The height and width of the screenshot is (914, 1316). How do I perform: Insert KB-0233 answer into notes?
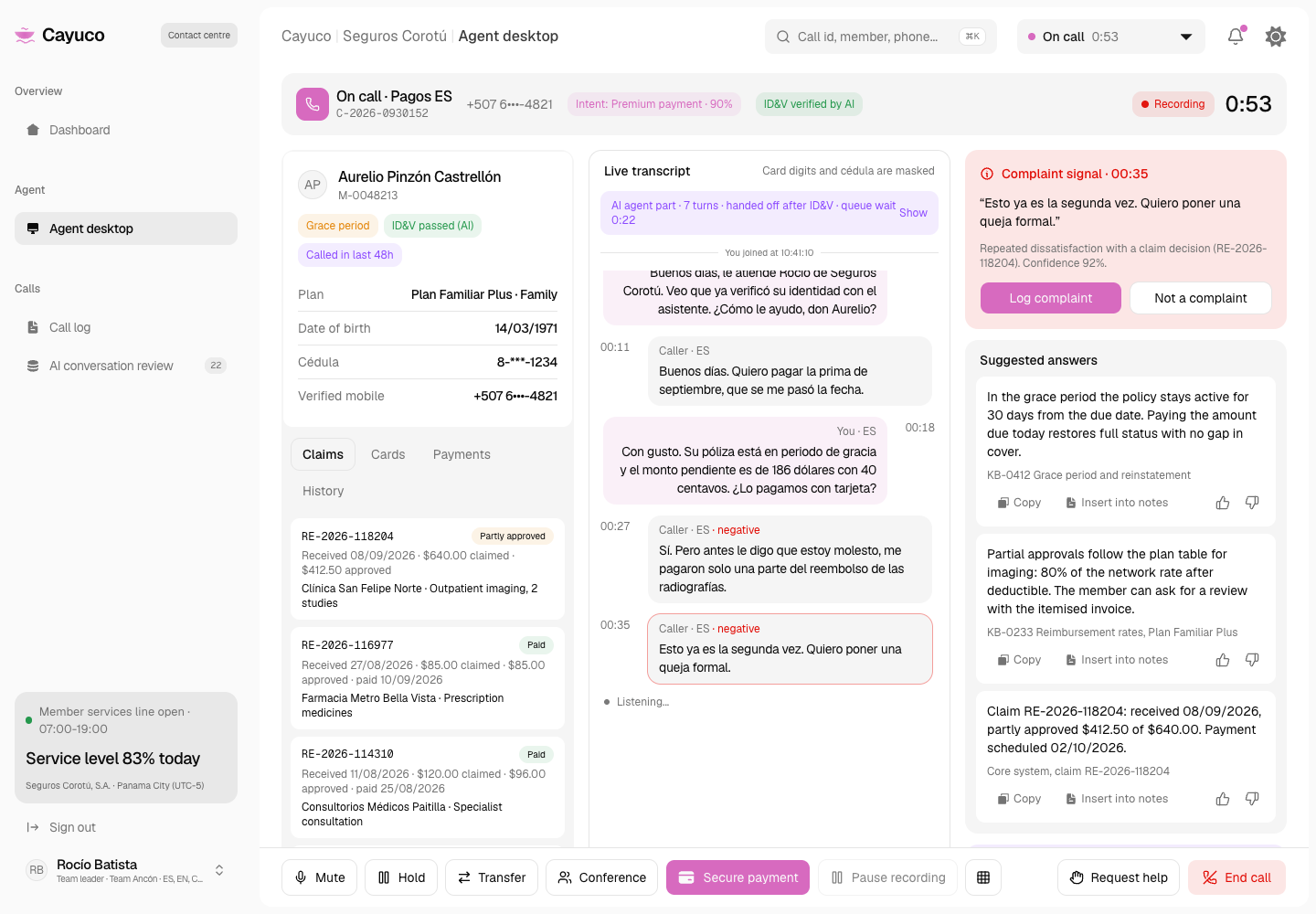click(x=1117, y=660)
